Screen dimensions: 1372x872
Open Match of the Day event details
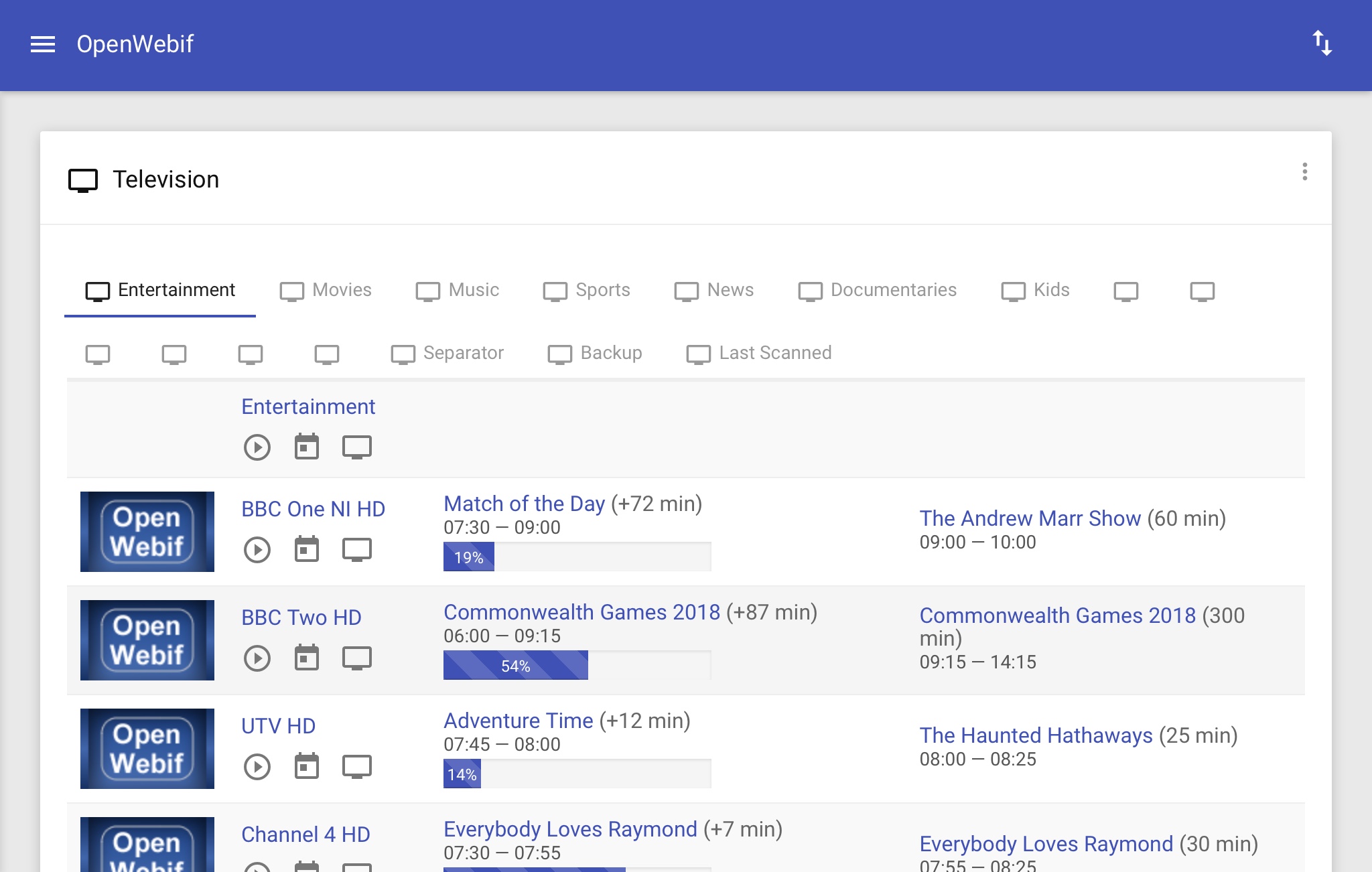pos(524,504)
